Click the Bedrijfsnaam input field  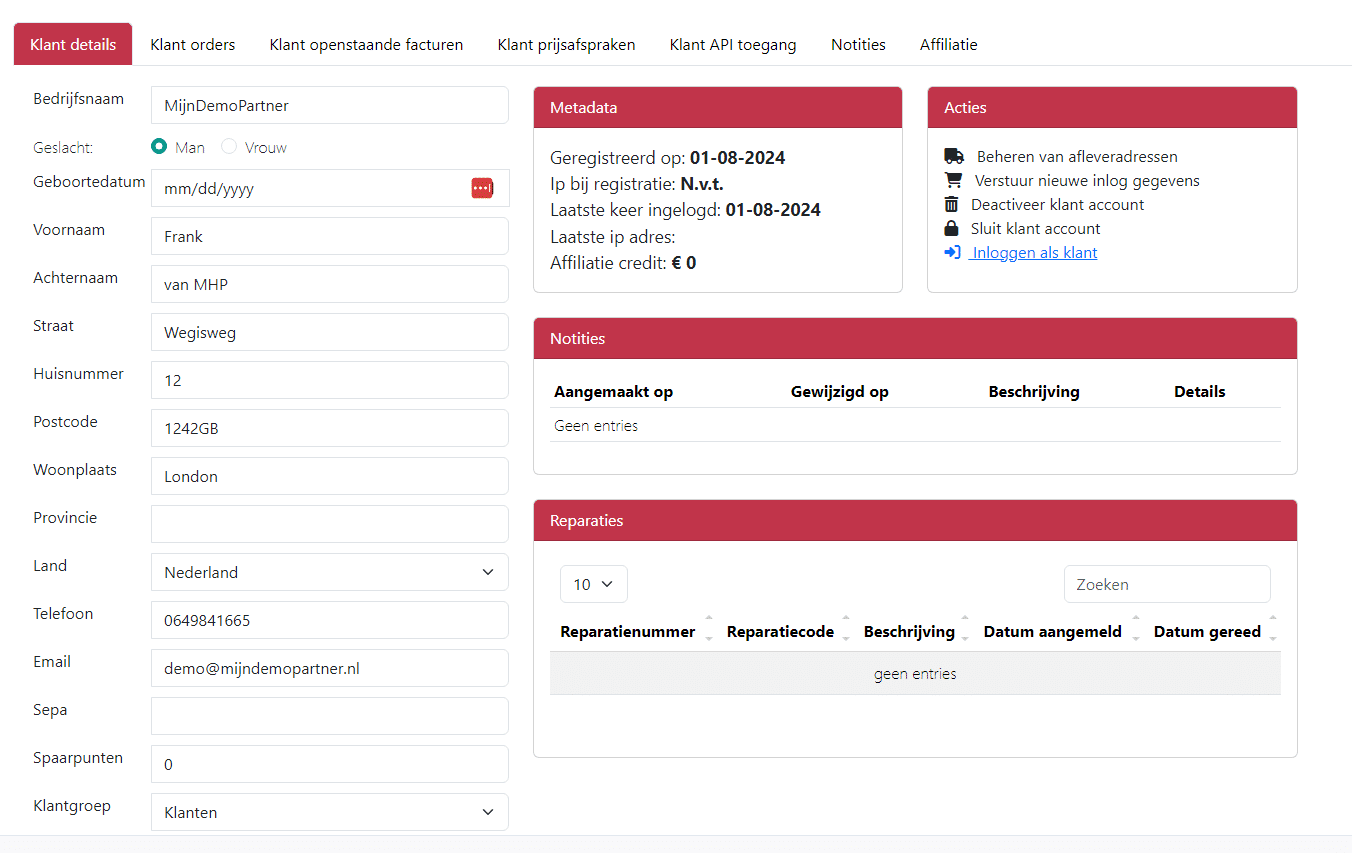point(330,105)
